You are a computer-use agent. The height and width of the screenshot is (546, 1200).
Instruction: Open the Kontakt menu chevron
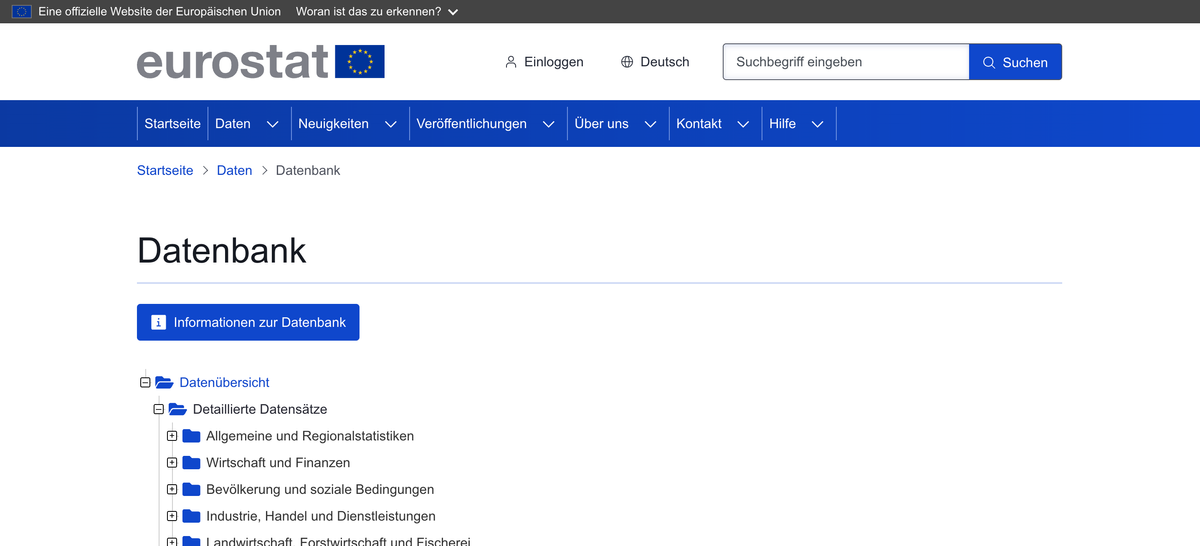743,124
